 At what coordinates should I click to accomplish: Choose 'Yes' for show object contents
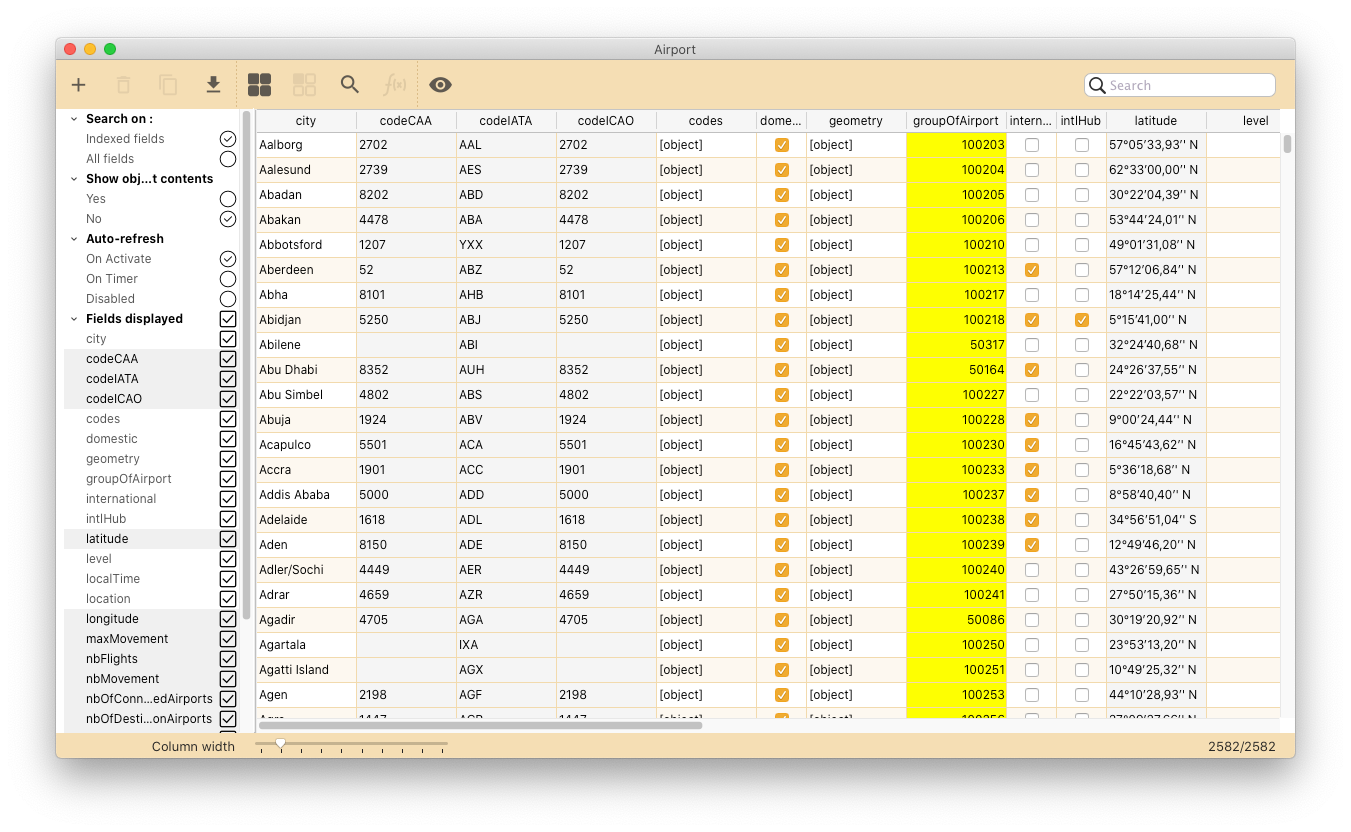click(228, 199)
